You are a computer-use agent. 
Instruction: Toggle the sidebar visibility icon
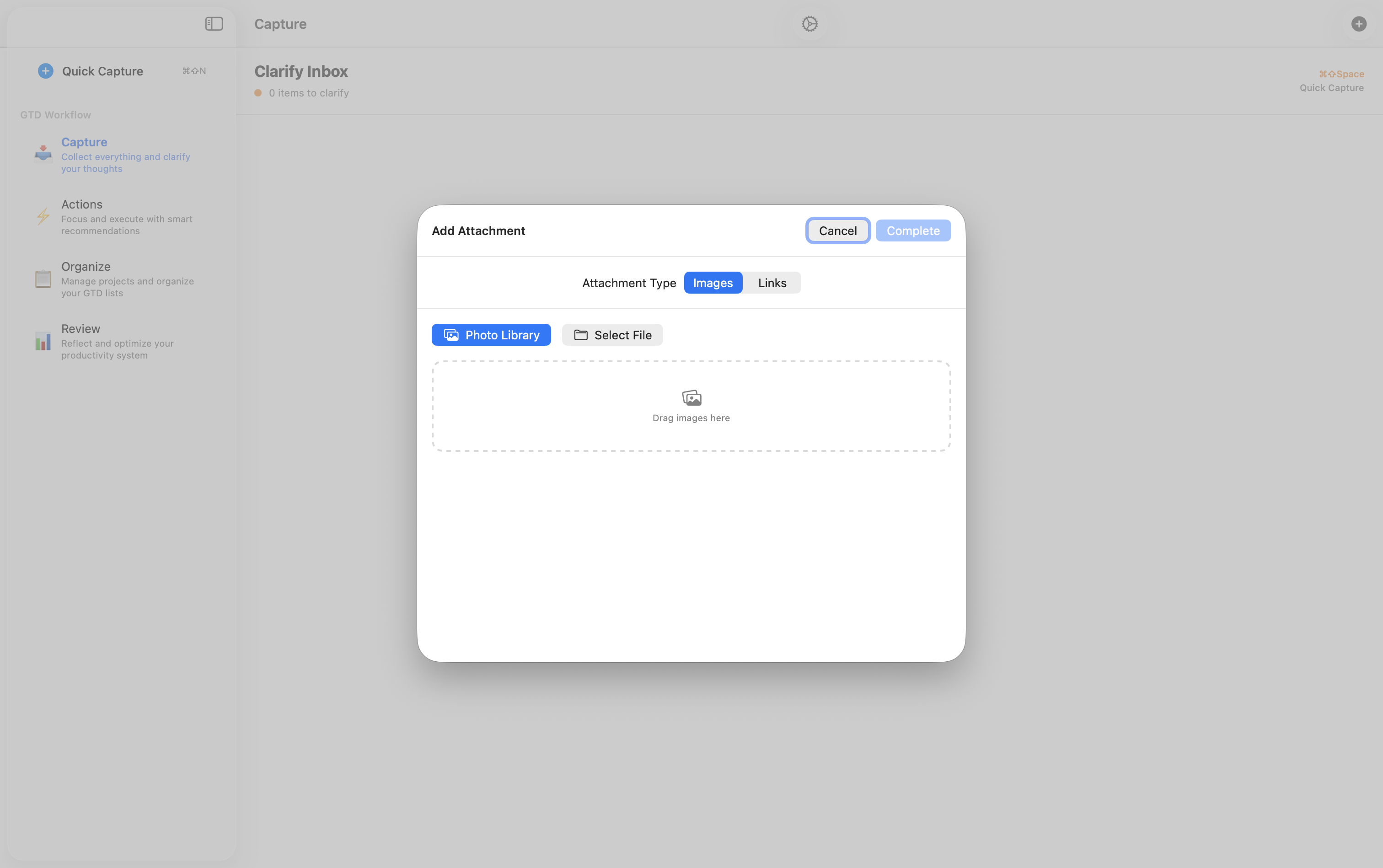pos(213,23)
